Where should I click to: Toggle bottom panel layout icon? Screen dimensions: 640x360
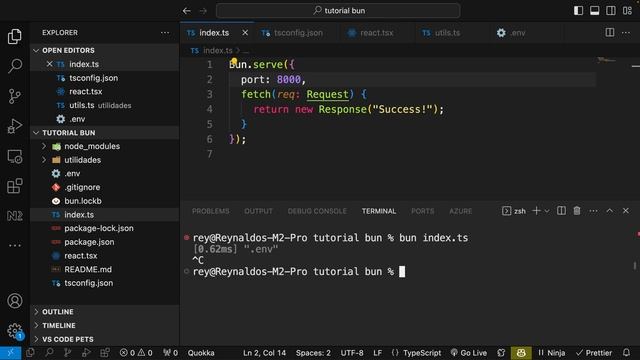click(595, 11)
